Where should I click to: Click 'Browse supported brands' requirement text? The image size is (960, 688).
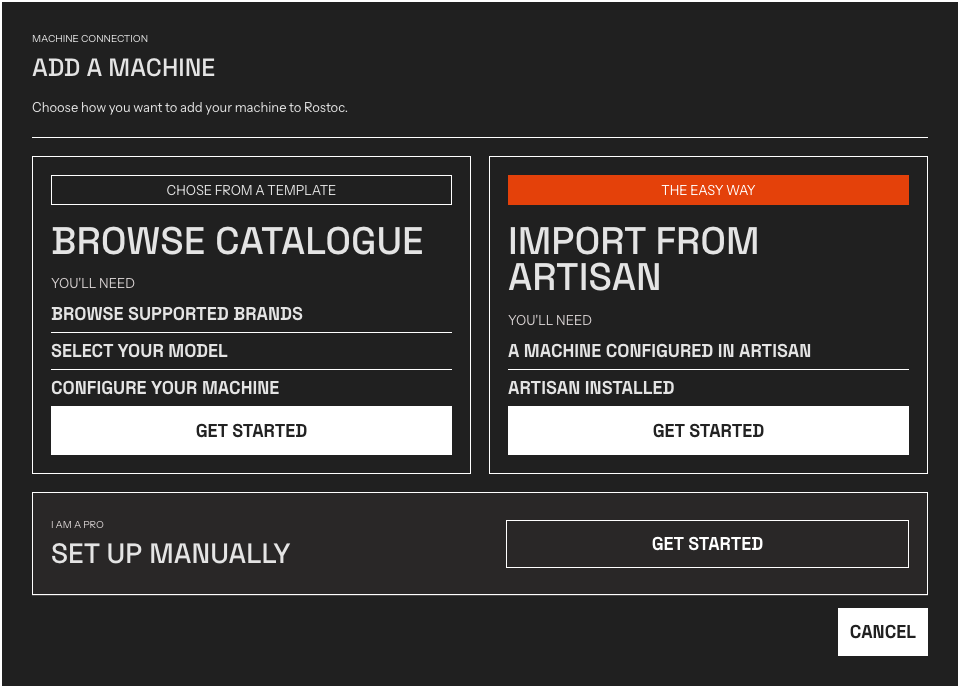click(176, 313)
